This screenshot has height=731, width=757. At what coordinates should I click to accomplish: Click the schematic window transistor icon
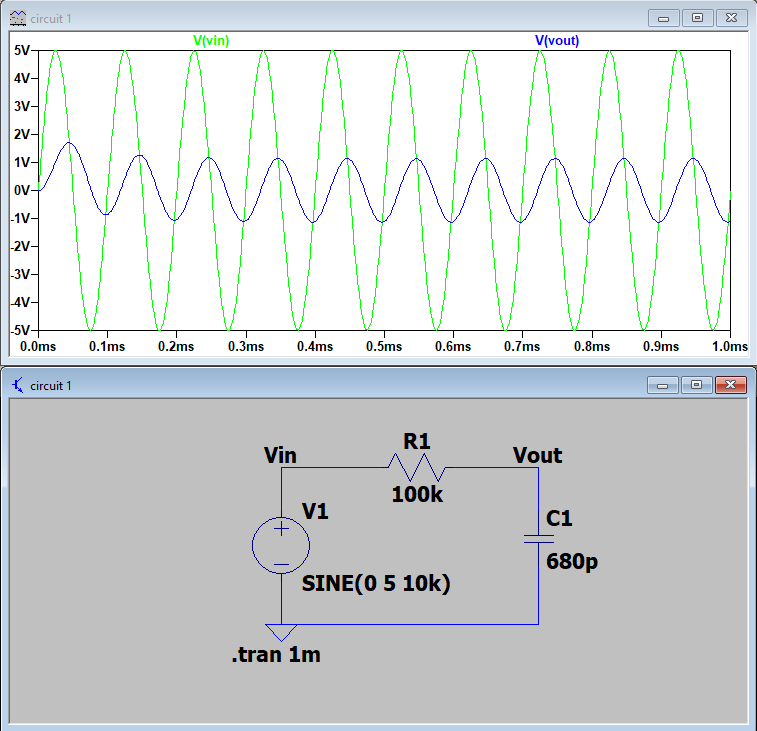[x=17, y=385]
